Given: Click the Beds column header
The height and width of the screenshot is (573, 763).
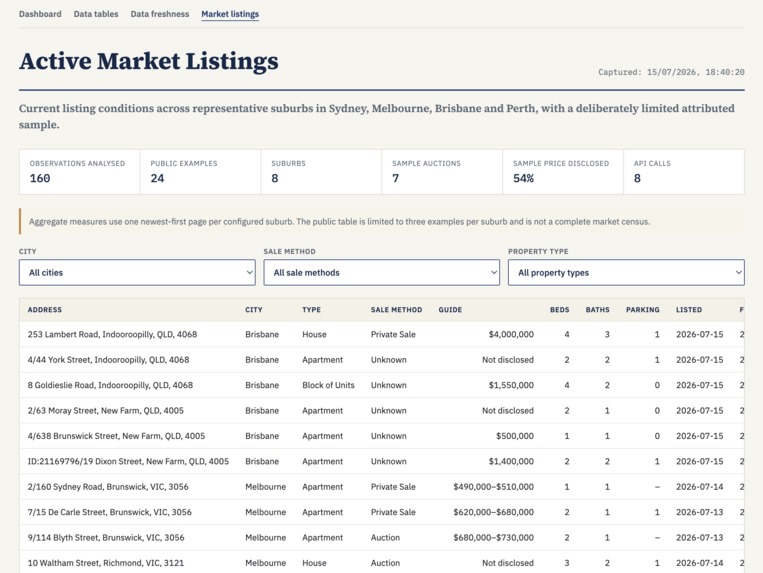Looking at the screenshot, I should coord(560,310).
